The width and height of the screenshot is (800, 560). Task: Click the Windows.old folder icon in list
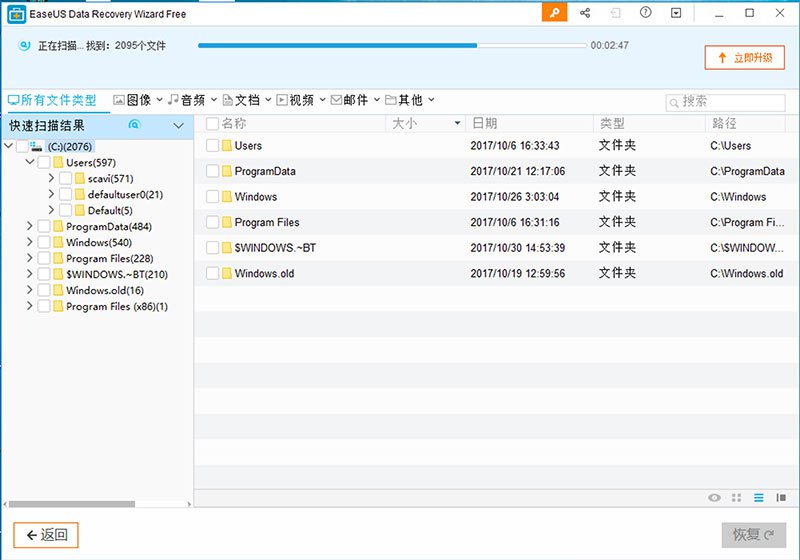[x=227, y=273]
